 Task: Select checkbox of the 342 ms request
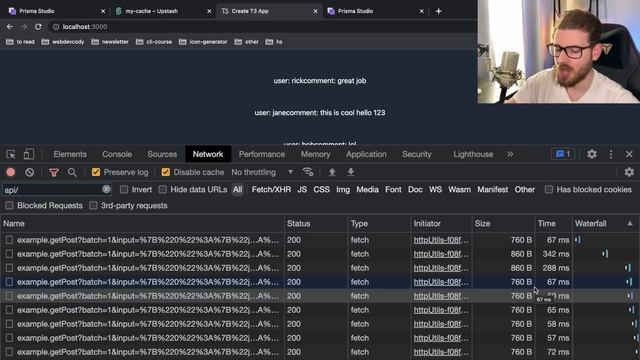pyautogui.click(x=9, y=254)
